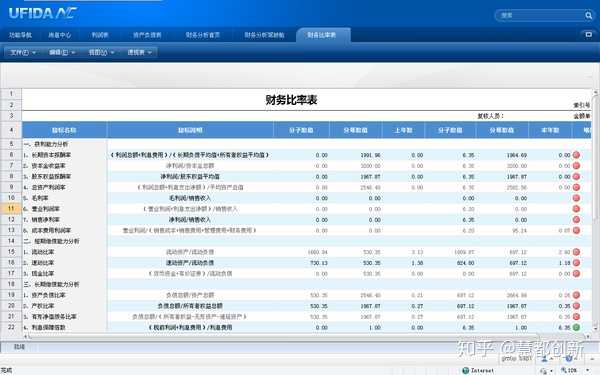Image resolution: width=600 pixels, height=375 pixels.
Task: Click the 指标说明 column header
Action: point(190,130)
